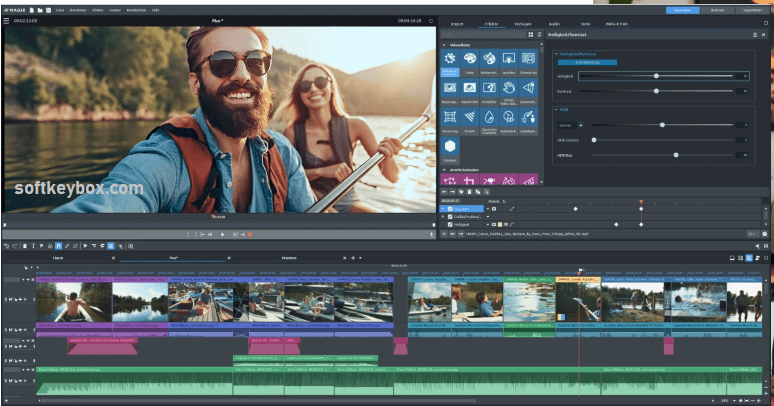This screenshot has height=406, width=774.
Task: Select the Farbe effect with palette icon
Action: click(x=469, y=63)
